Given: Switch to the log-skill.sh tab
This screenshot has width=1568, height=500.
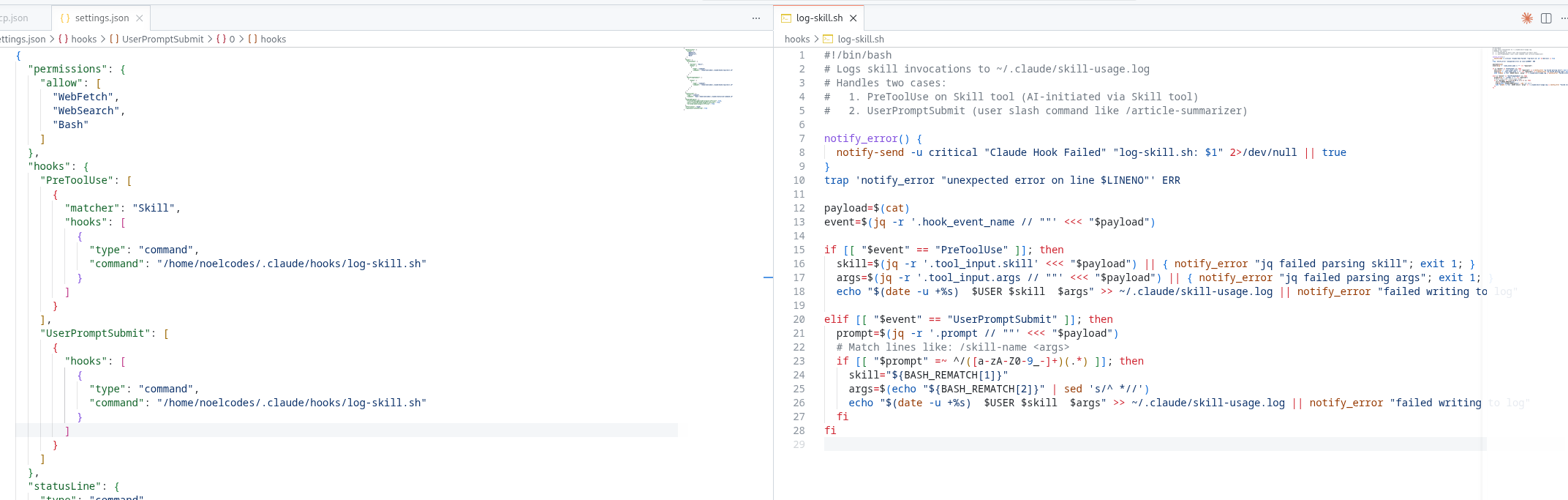Looking at the screenshot, I should (819, 18).
